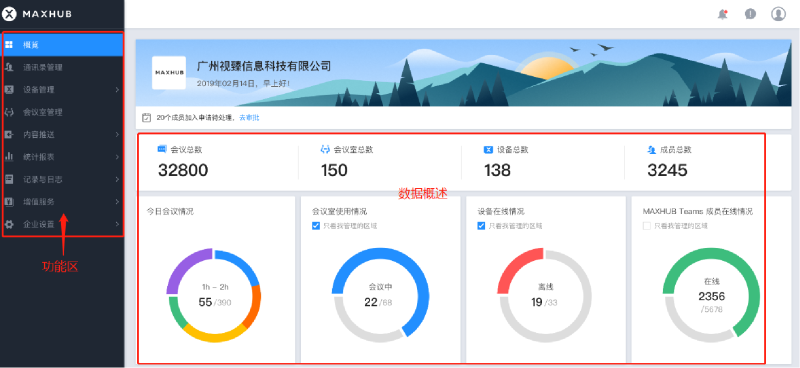Open 通讯录管理 menu item

click(63, 67)
